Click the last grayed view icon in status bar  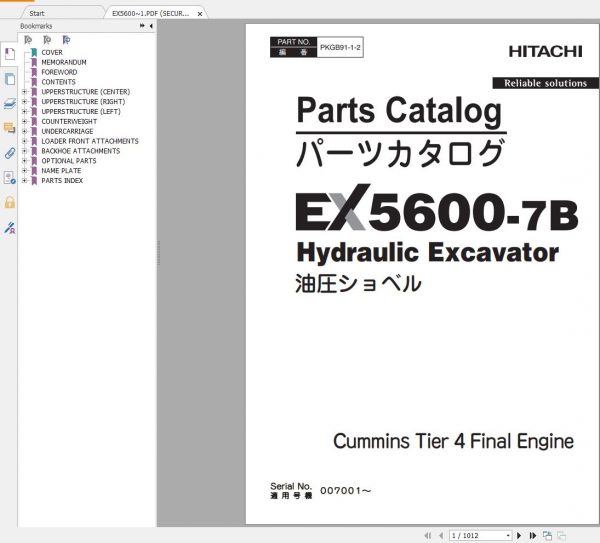pos(561,535)
